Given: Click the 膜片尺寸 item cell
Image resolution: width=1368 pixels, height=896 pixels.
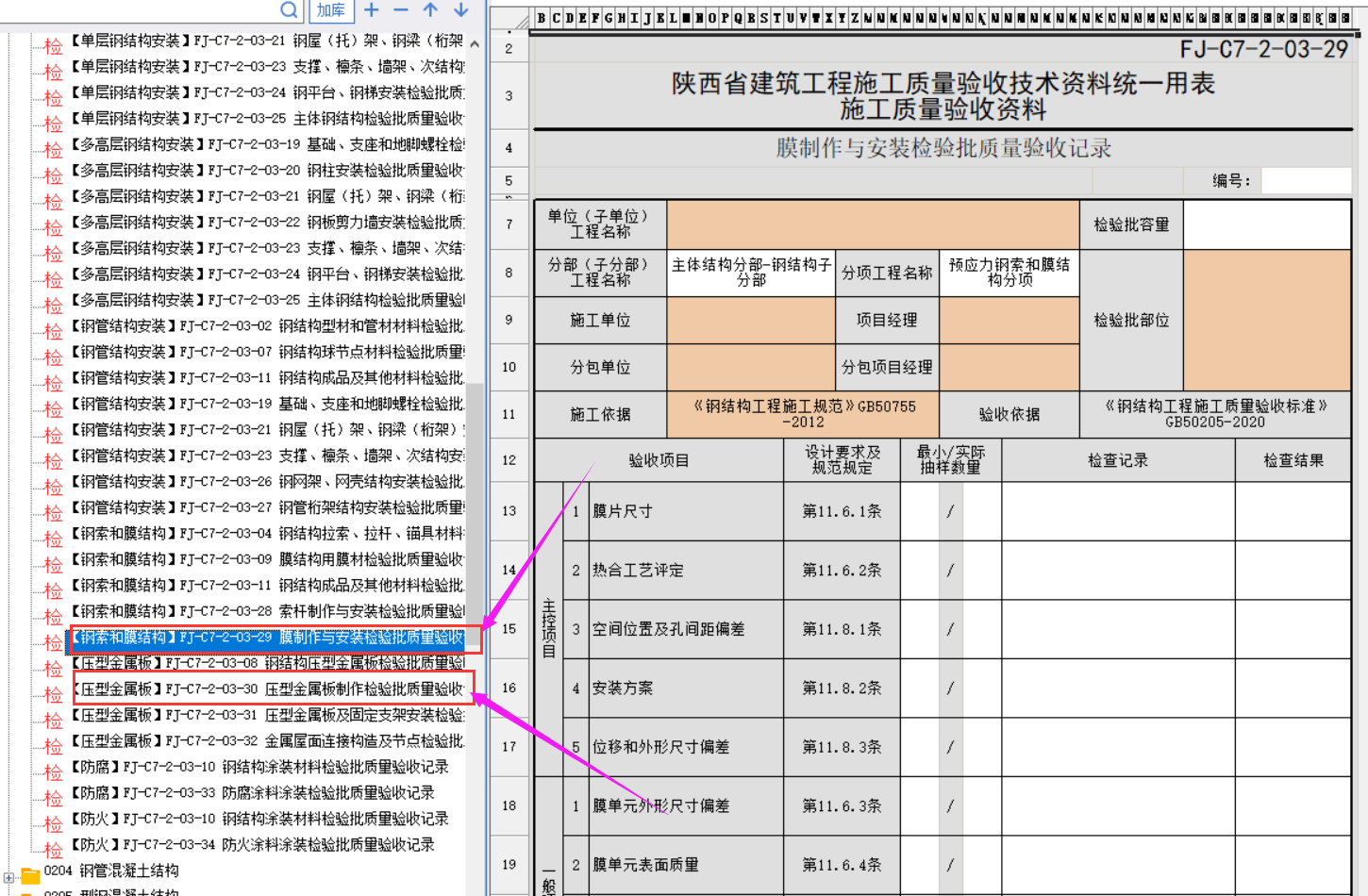Looking at the screenshot, I should click(x=687, y=511).
